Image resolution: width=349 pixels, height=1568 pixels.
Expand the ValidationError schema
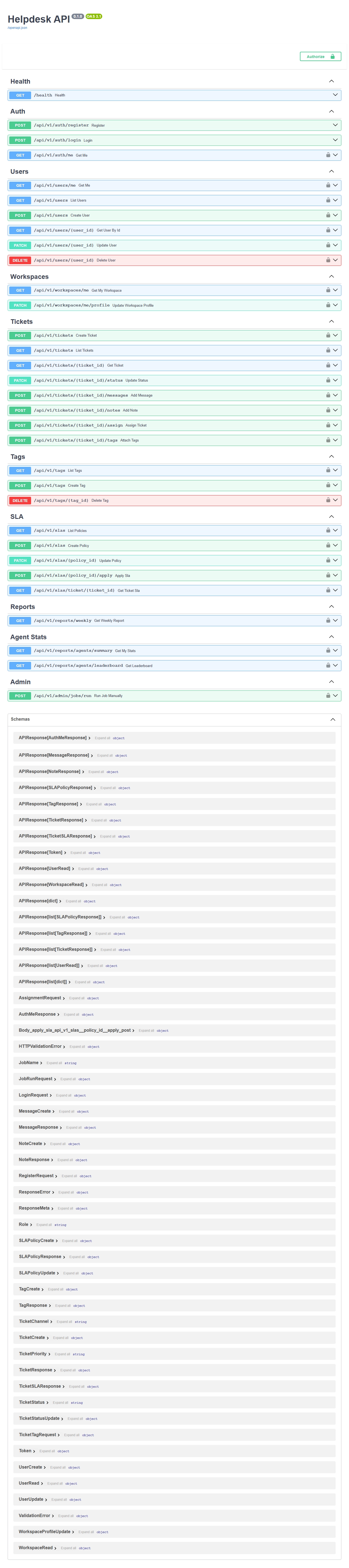[x=36, y=1515]
